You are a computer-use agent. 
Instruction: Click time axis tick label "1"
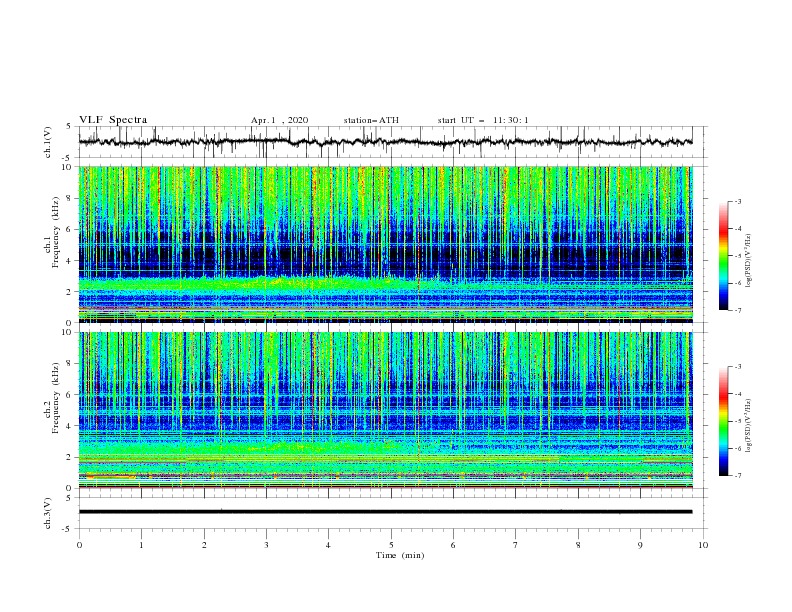[141, 545]
